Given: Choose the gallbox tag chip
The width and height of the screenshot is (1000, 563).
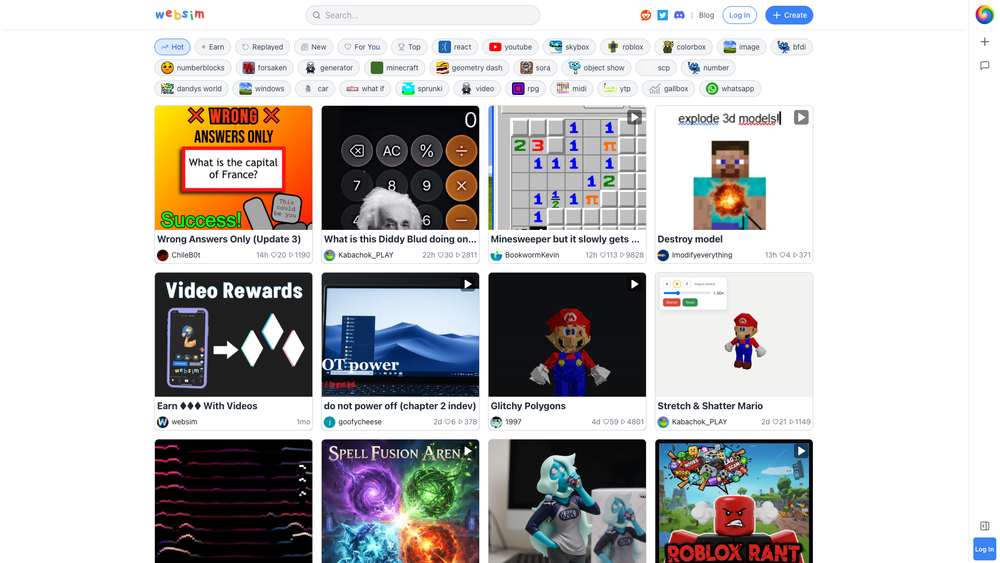Looking at the screenshot, I should click(668, 89).
